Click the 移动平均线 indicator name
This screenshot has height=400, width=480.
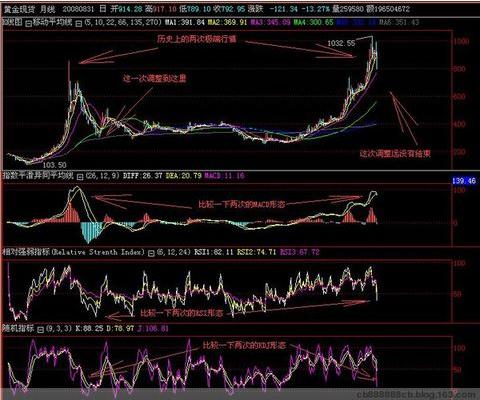pos(52,23)
